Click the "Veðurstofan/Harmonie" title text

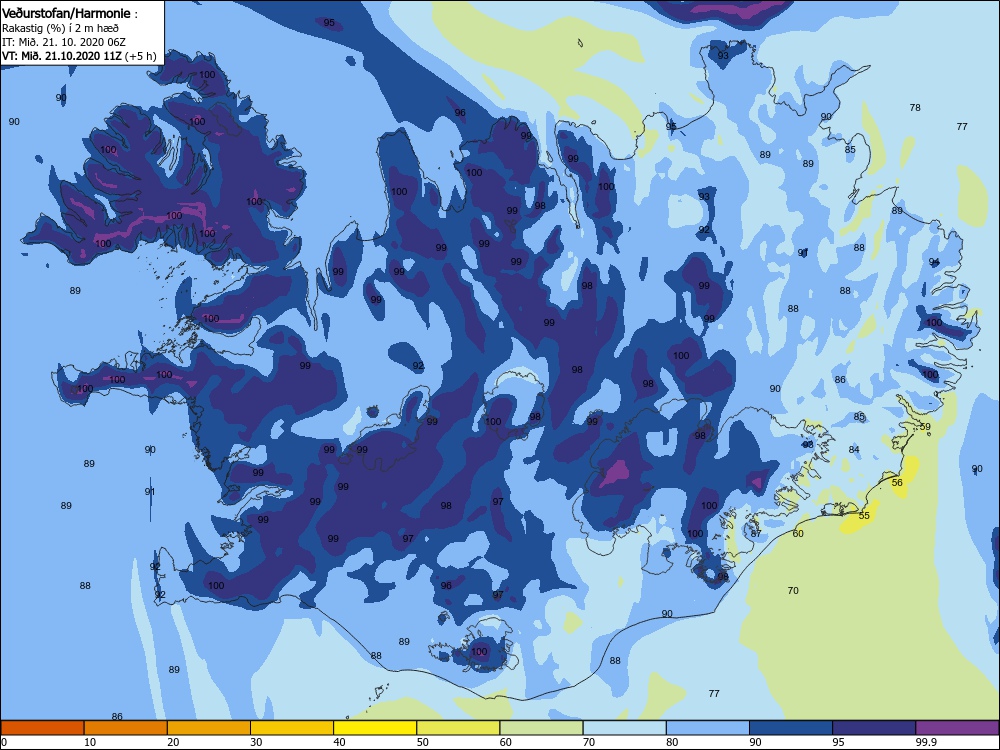pyautogui.click(x=66, y=13)
